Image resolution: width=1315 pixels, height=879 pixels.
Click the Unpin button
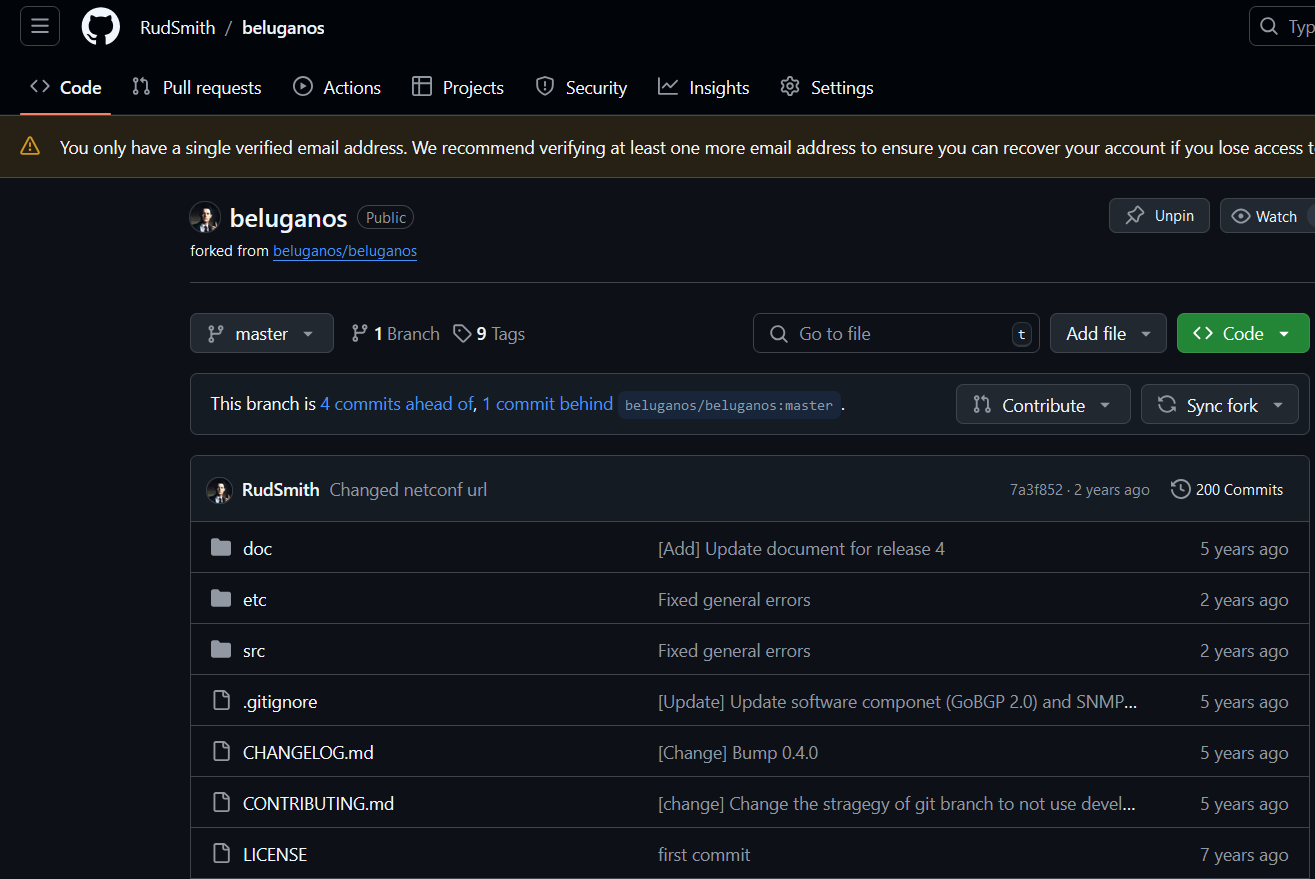pyautogui.click(x=1159, y=216)
